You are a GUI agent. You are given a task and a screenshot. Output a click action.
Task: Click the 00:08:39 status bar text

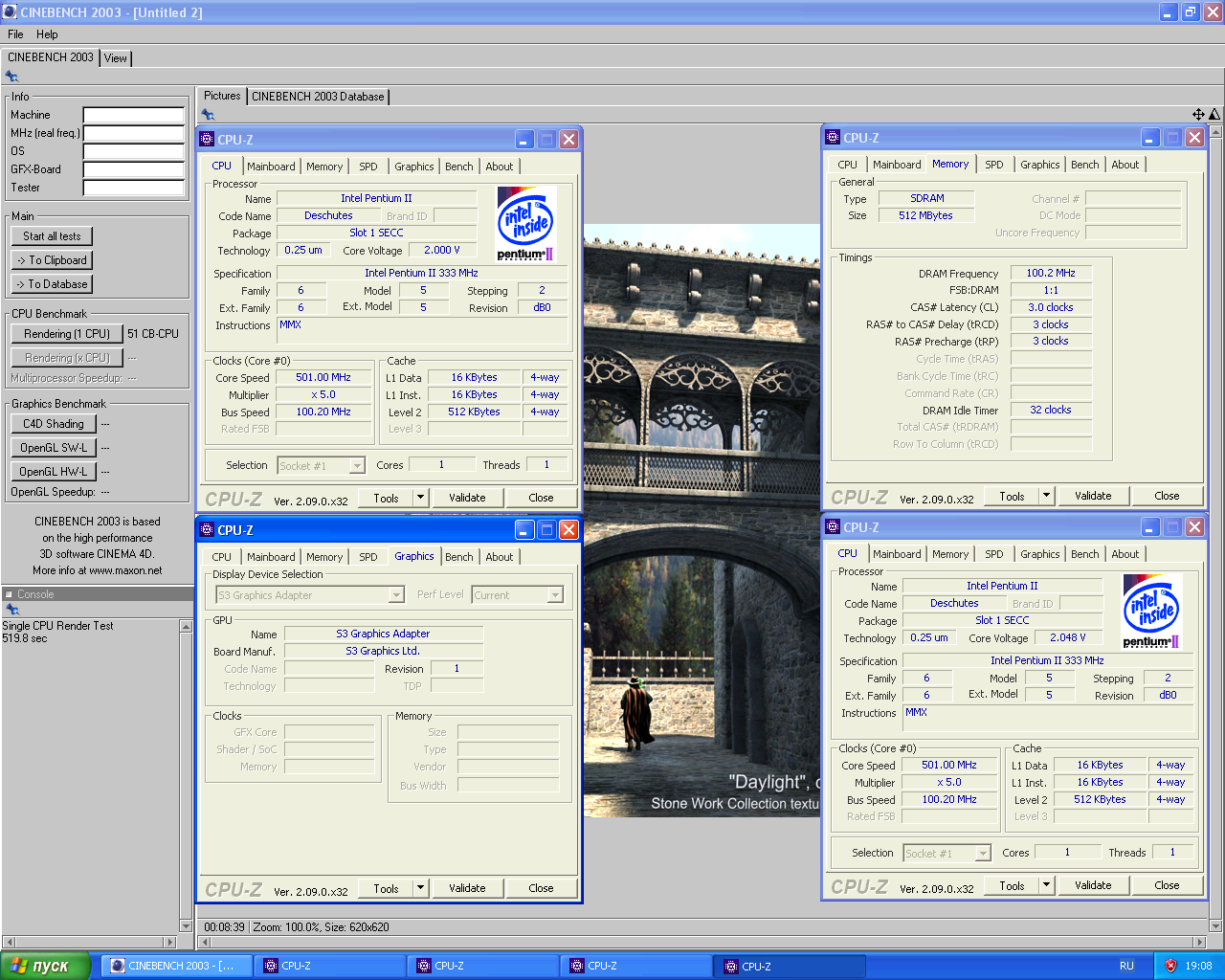(224, 927)
